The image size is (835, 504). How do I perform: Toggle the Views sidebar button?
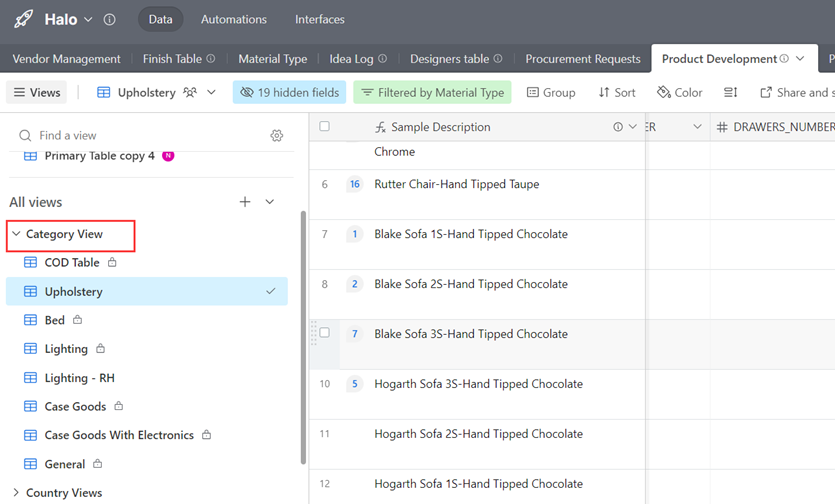point(37,92)
